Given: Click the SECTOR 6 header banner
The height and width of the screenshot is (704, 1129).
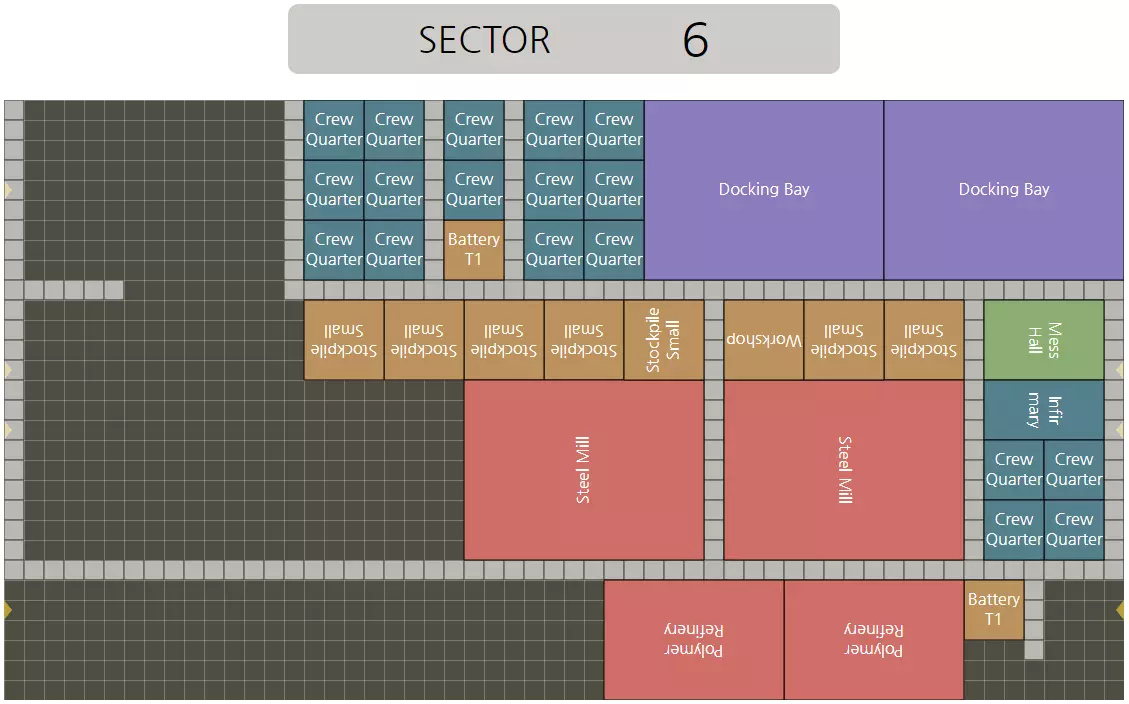Looking at the screenshot, I should (x=564, y=39).
